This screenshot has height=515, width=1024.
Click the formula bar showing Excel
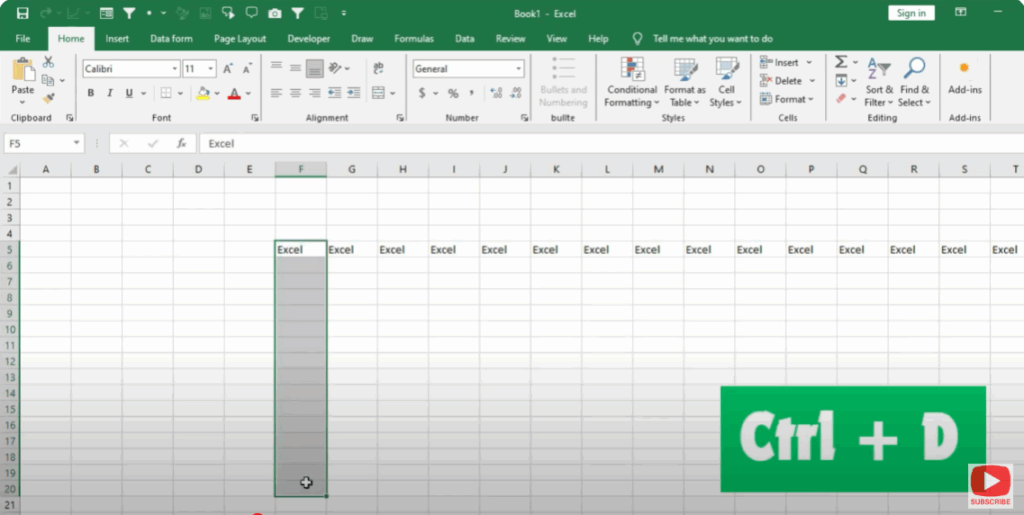click(x=600, y=143)
